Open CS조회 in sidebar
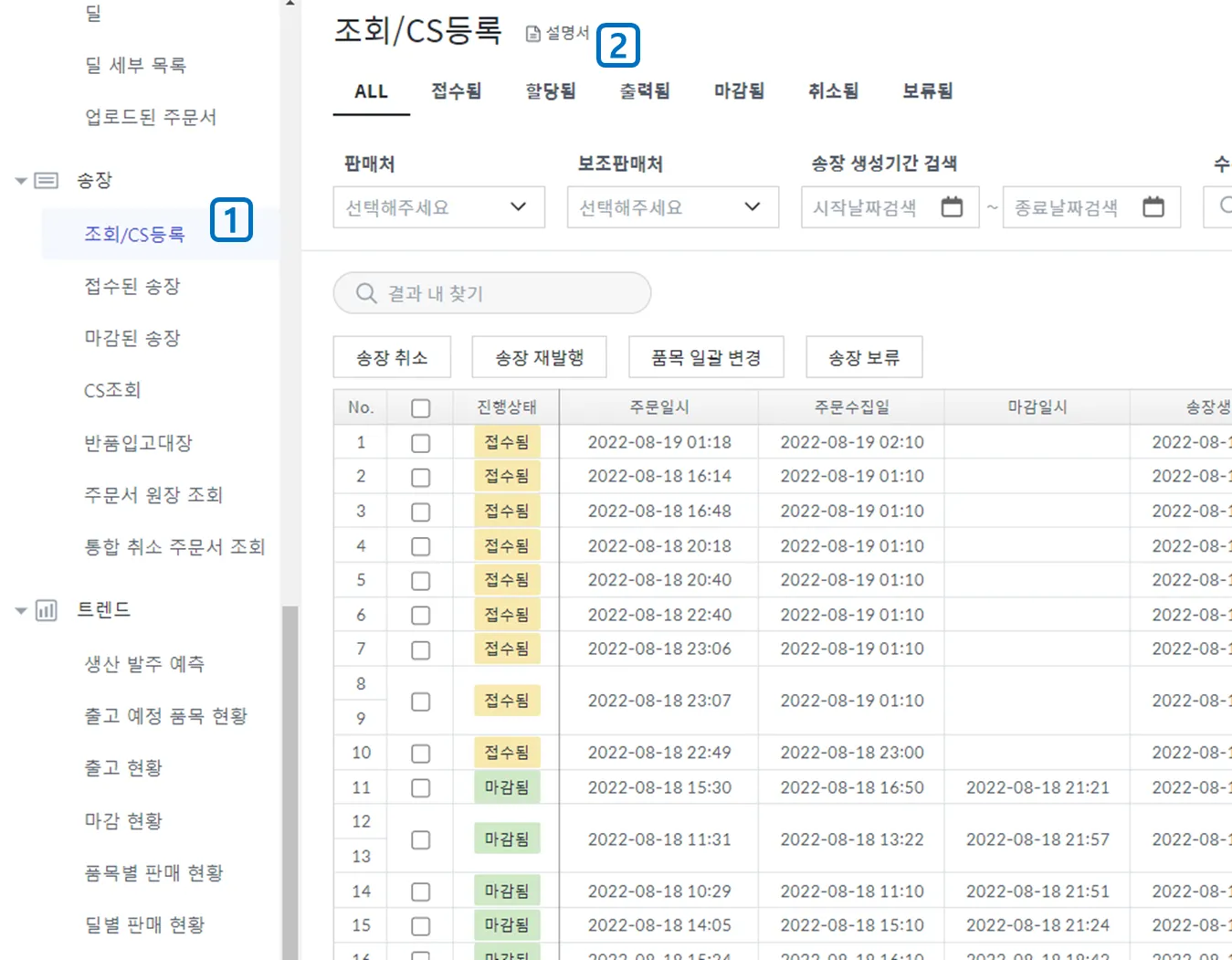The image size is (1232, 960). tap(112, 391)
